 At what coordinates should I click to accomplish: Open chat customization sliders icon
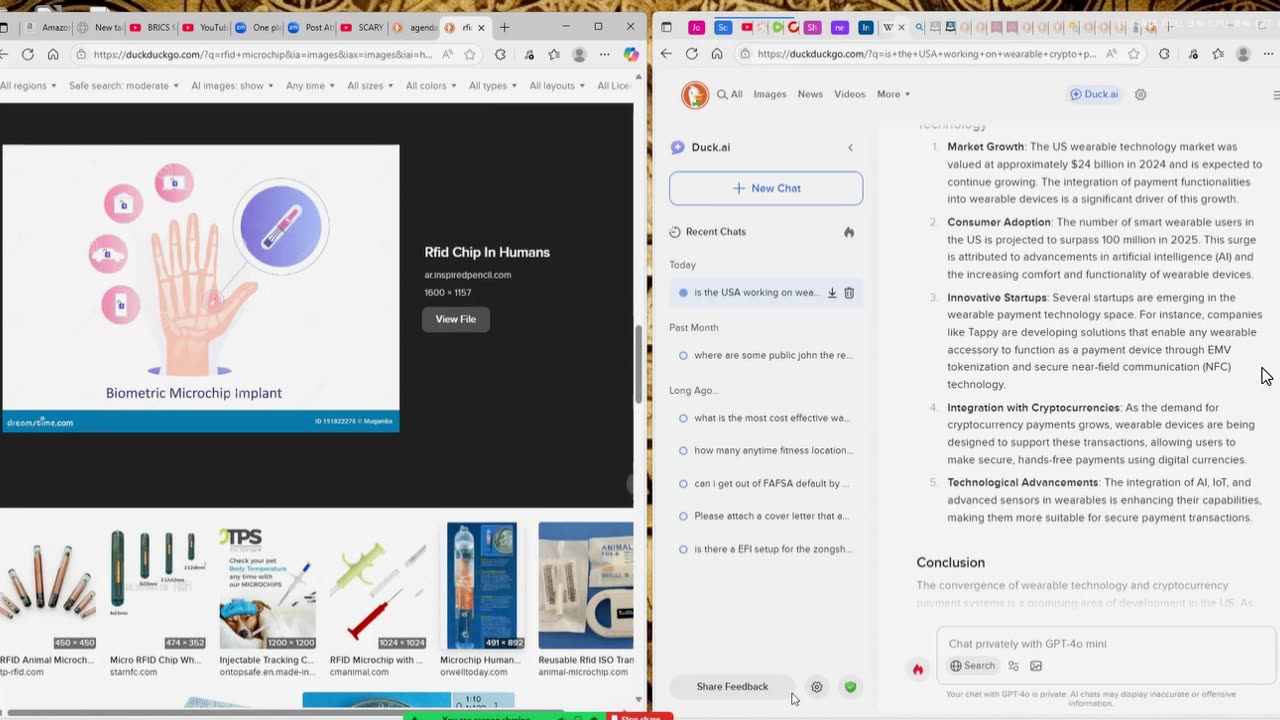[x=1013, y=666]
